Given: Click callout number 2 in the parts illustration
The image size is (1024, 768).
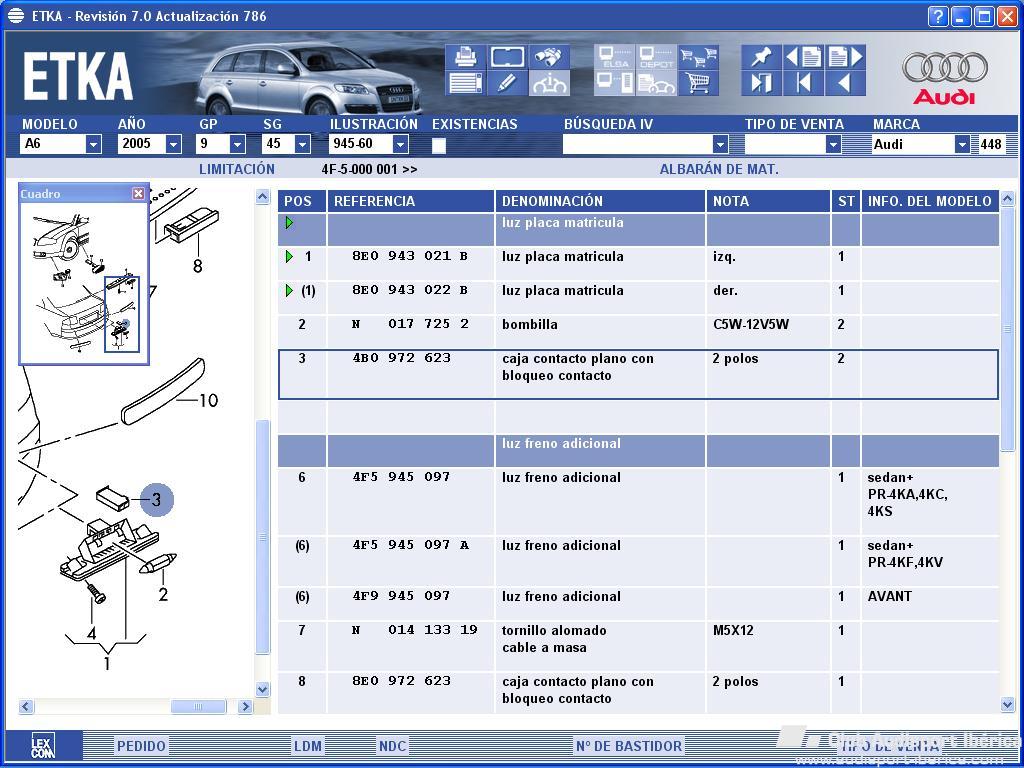Looking at the screenshot, I should (x=163, y=594).
